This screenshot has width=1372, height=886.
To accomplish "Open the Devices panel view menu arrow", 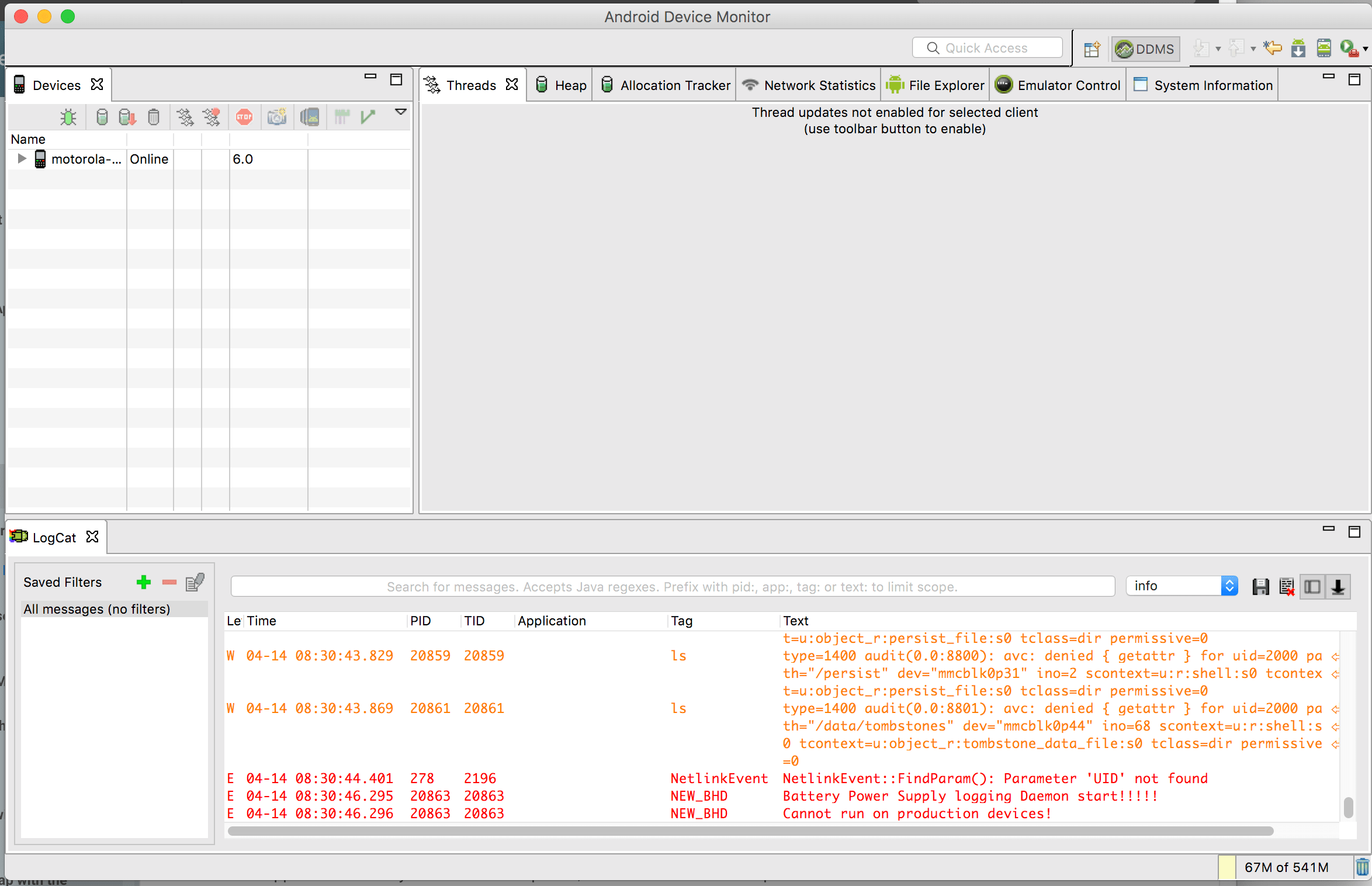I will (401, 112).
